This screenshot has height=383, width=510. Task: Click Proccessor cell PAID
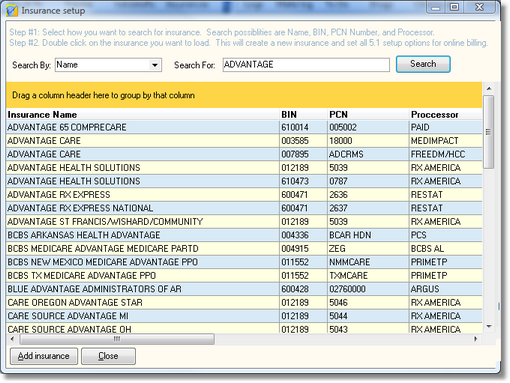click(446, 127)
